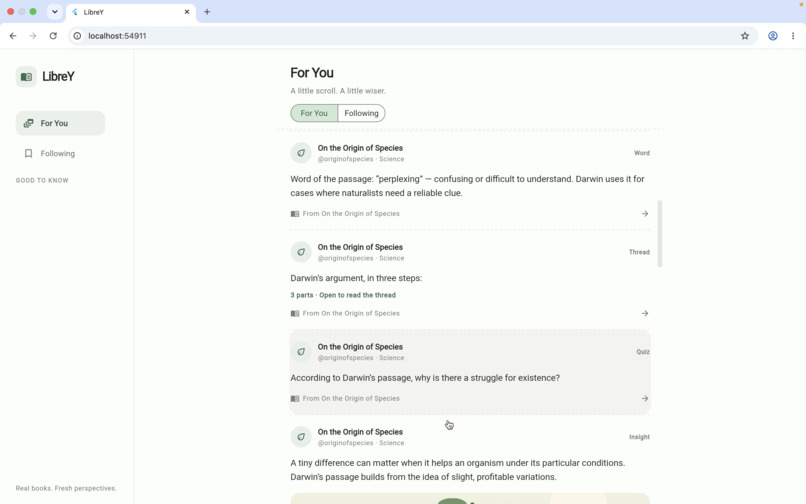The image size is (806, 504).
Task: Click the feed's vertical scrollbar thumb
Action: 660,234
